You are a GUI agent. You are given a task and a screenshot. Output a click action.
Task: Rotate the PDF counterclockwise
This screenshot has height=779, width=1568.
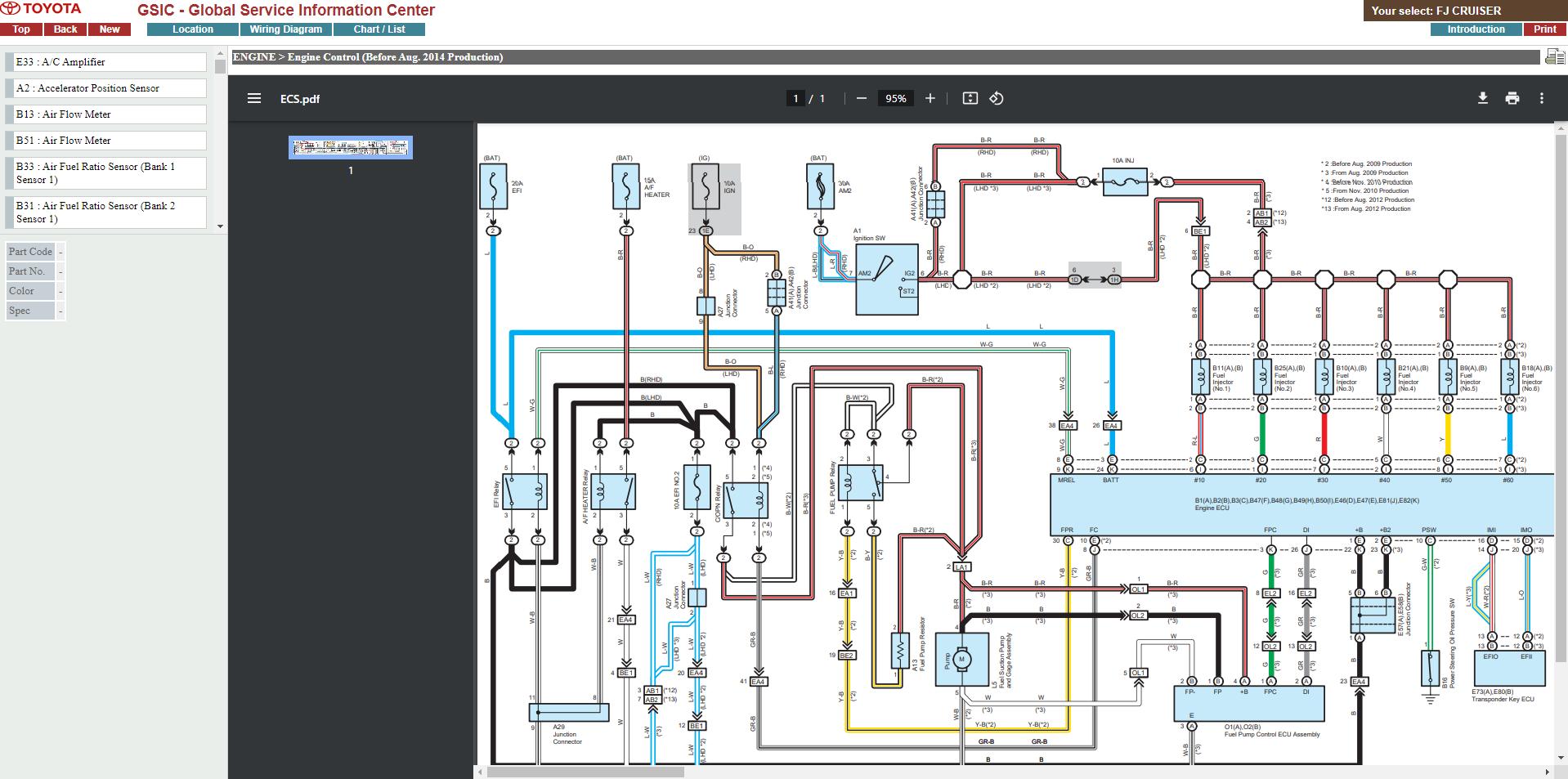point(996,98)
